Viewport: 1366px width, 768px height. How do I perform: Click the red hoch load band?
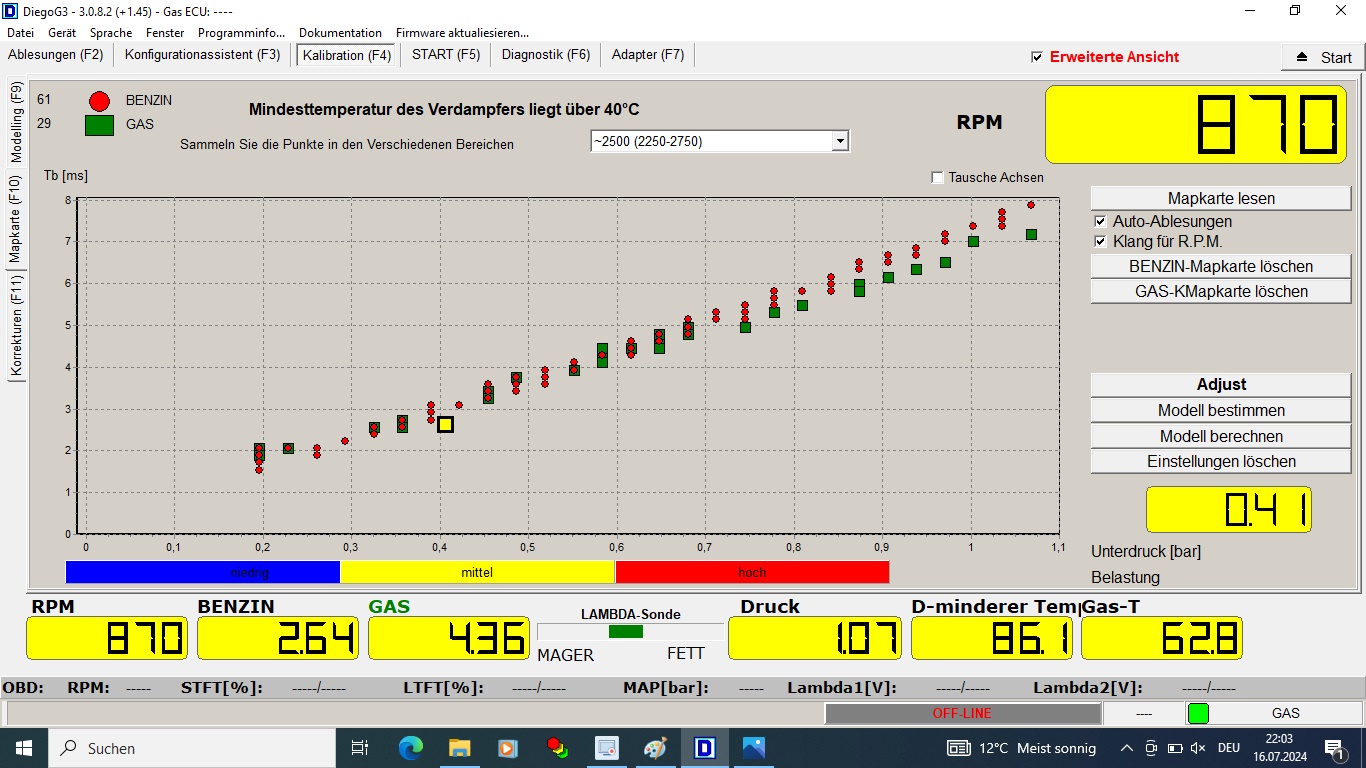click(752, 572)
